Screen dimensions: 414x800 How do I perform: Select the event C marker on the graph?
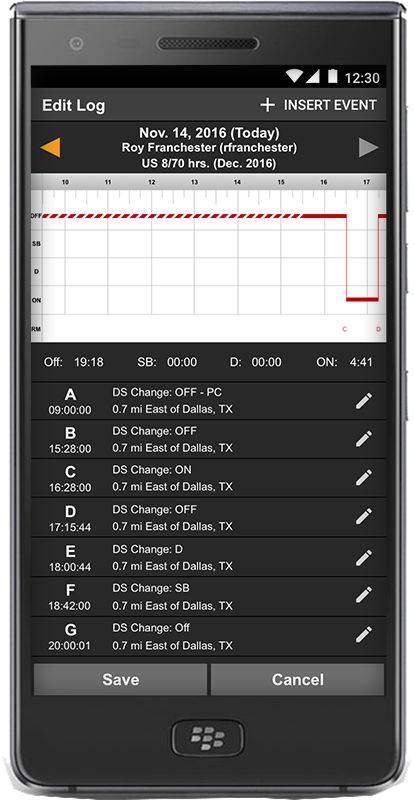[x=345, y=330]
